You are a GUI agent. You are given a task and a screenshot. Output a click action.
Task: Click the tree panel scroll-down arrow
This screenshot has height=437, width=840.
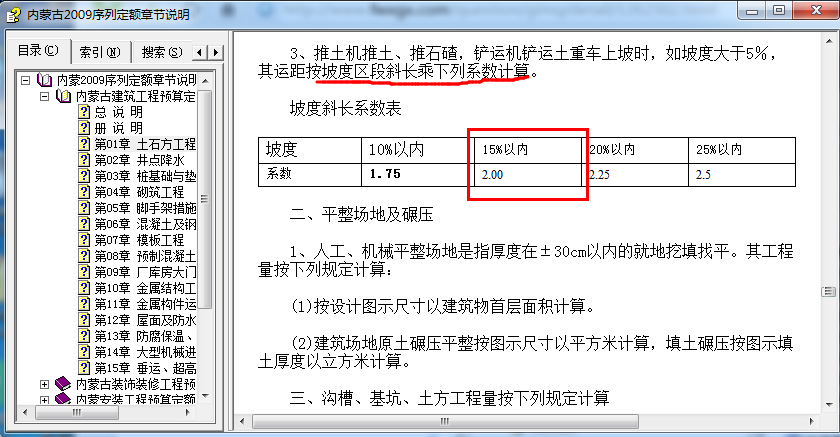(x=205, y=396)
